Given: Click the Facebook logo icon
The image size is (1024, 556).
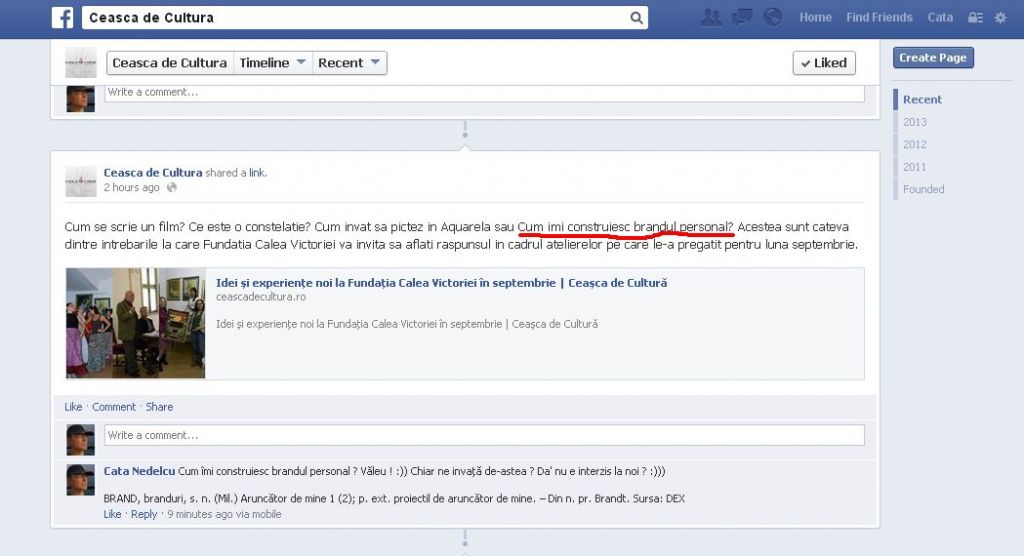Looking at the screenshot, I should pos(63,18).
